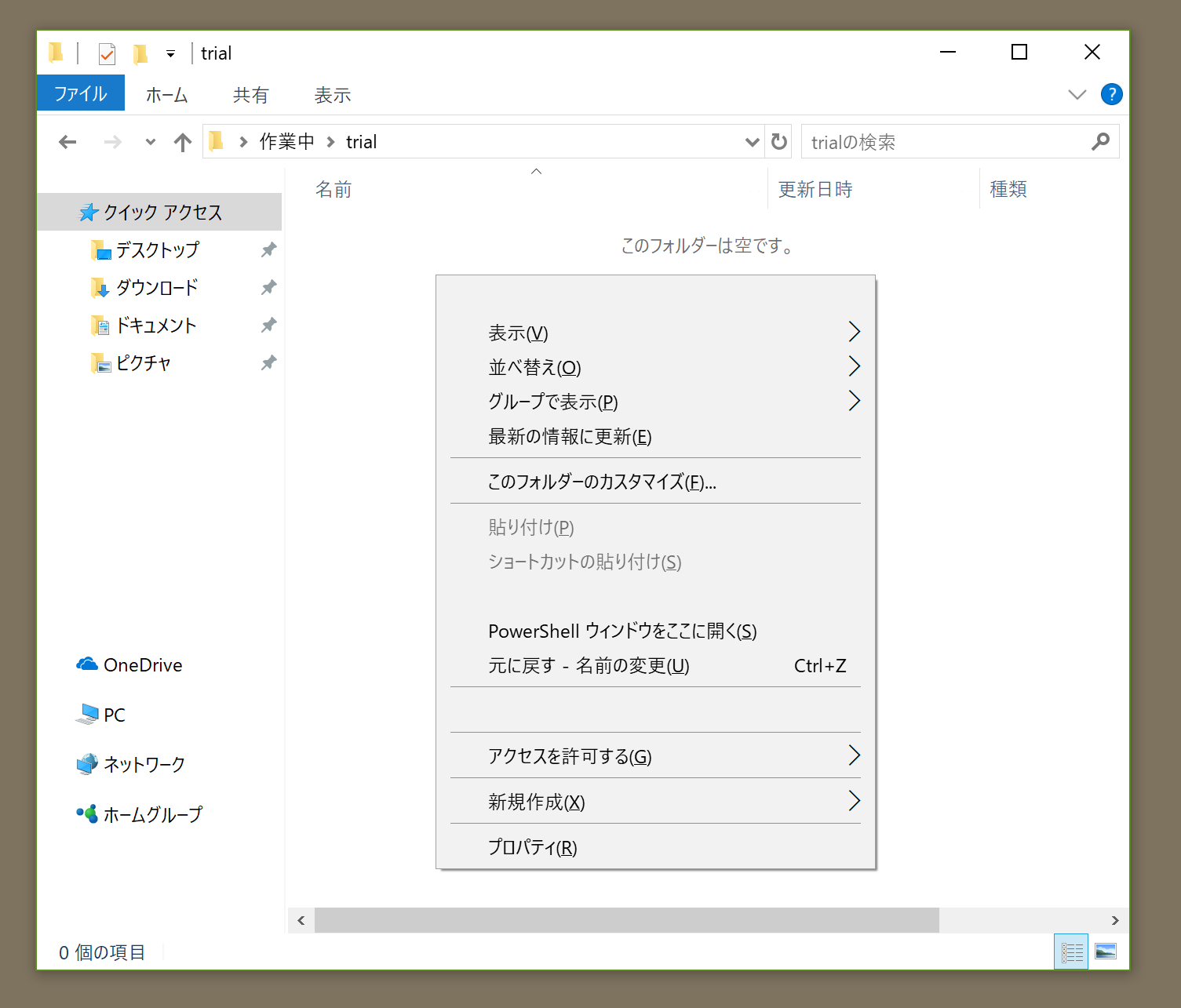Open グループで表示(P) submenu

pyautogui.click(x=655, y=402)
